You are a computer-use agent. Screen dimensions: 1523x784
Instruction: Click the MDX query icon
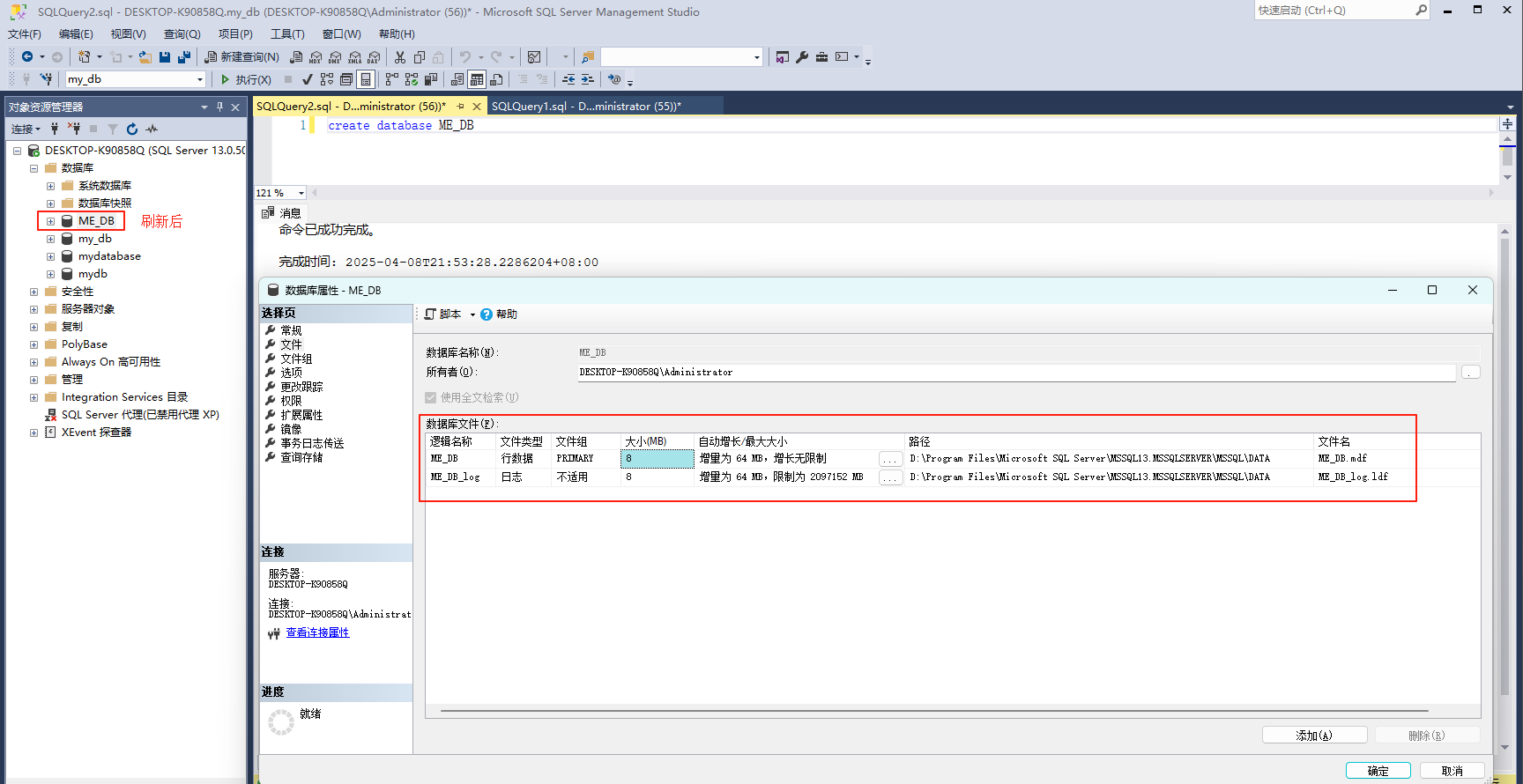point(316,56)
